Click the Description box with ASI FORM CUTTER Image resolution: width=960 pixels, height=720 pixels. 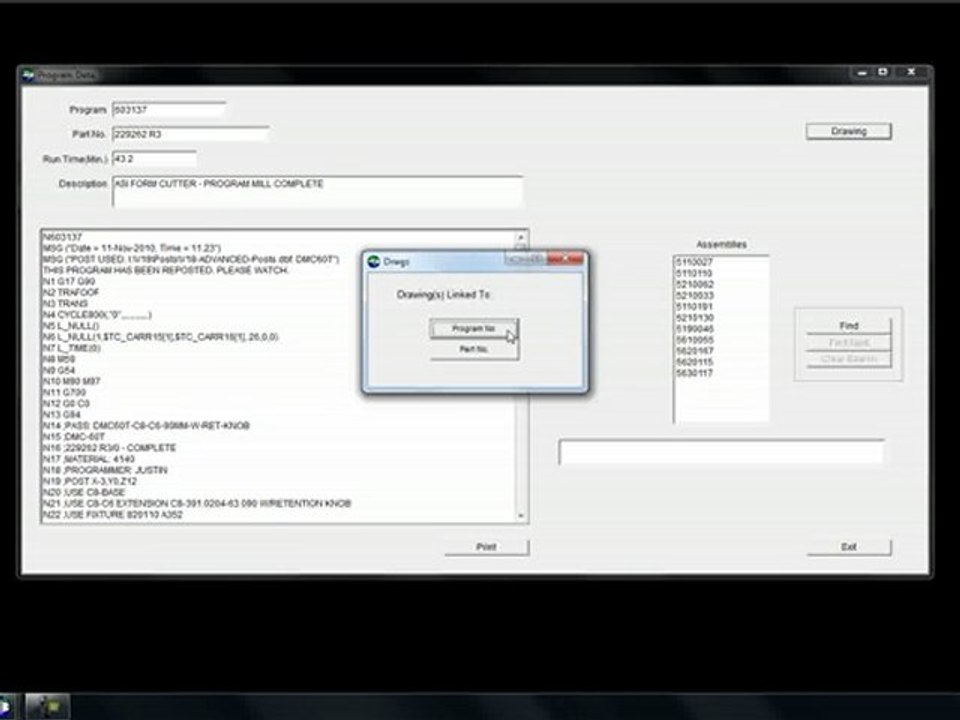tap(318, 192)
